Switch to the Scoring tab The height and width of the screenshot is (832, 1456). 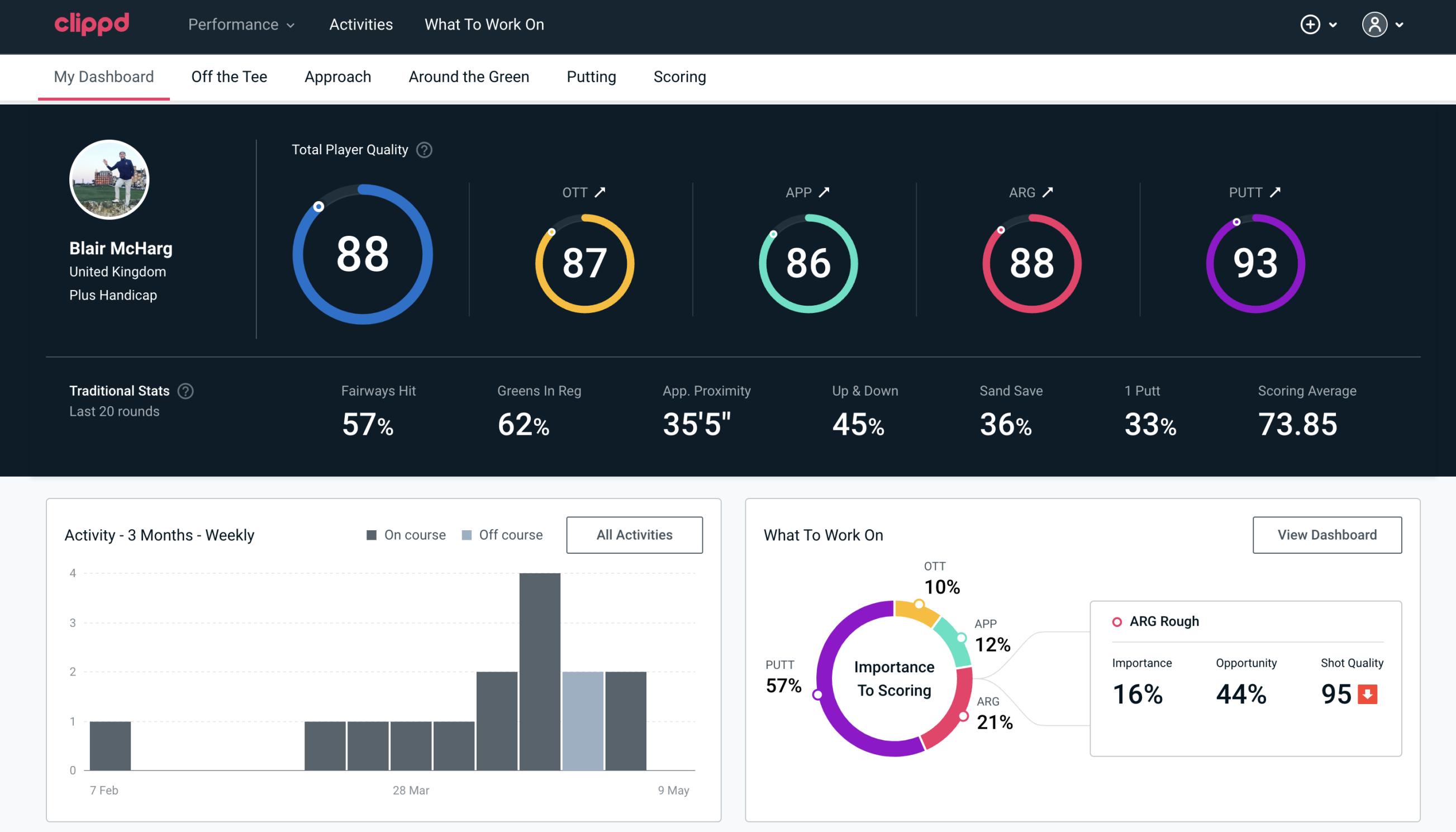[680, 76]
